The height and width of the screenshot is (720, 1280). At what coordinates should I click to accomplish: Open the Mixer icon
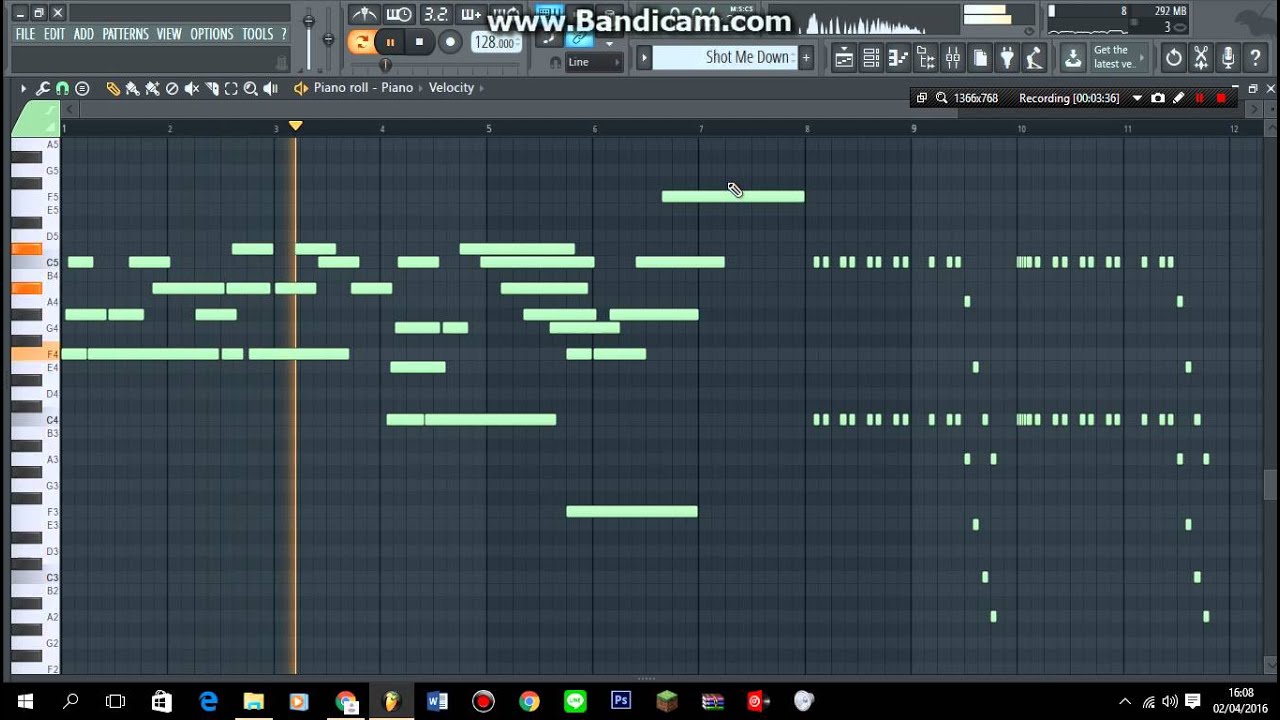coord(953,58)
